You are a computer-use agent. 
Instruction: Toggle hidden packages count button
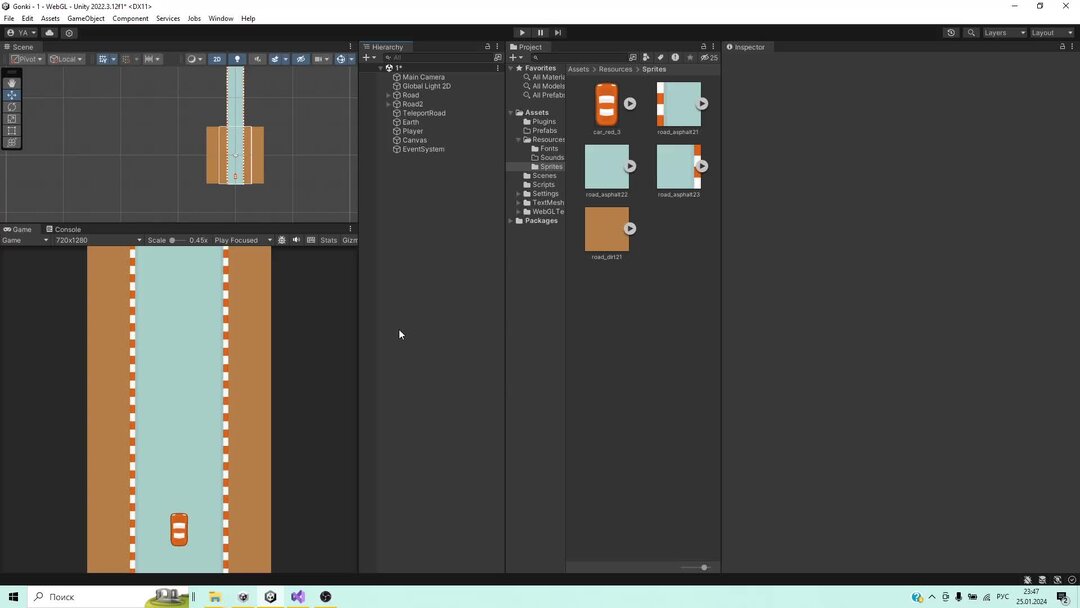[x=709, y=58]
